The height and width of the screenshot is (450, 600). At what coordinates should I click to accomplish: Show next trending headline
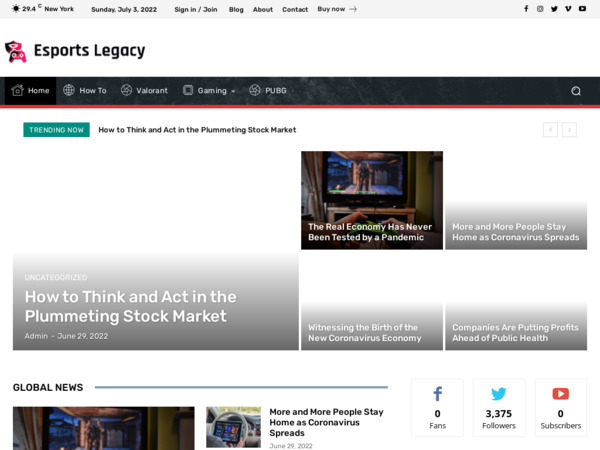[x=569, y=130]
